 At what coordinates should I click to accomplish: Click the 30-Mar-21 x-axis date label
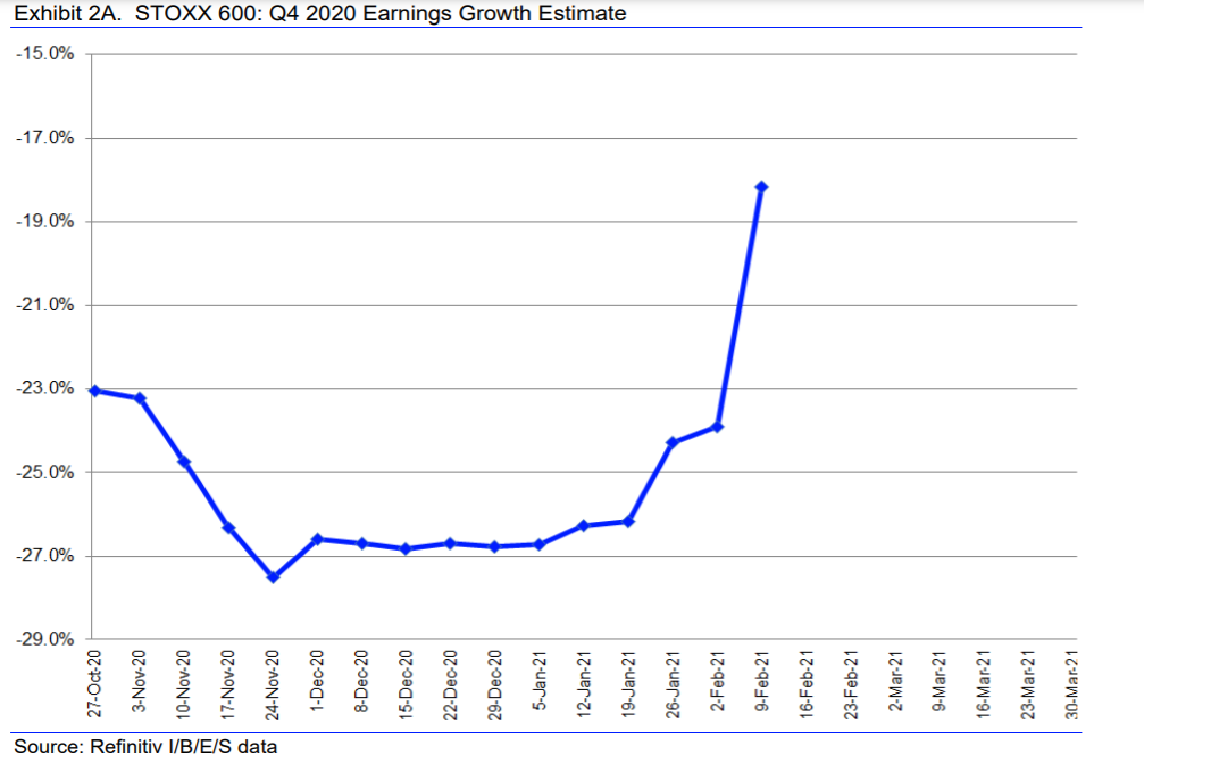point(1072,682)
